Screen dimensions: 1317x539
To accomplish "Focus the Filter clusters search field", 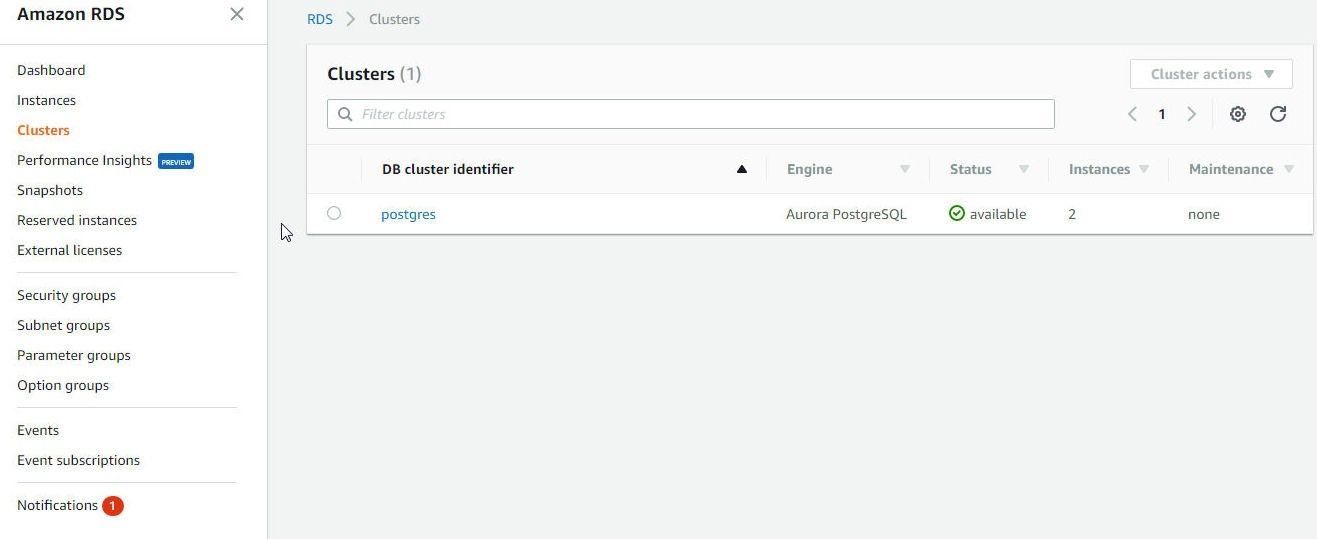I will 691,114.
